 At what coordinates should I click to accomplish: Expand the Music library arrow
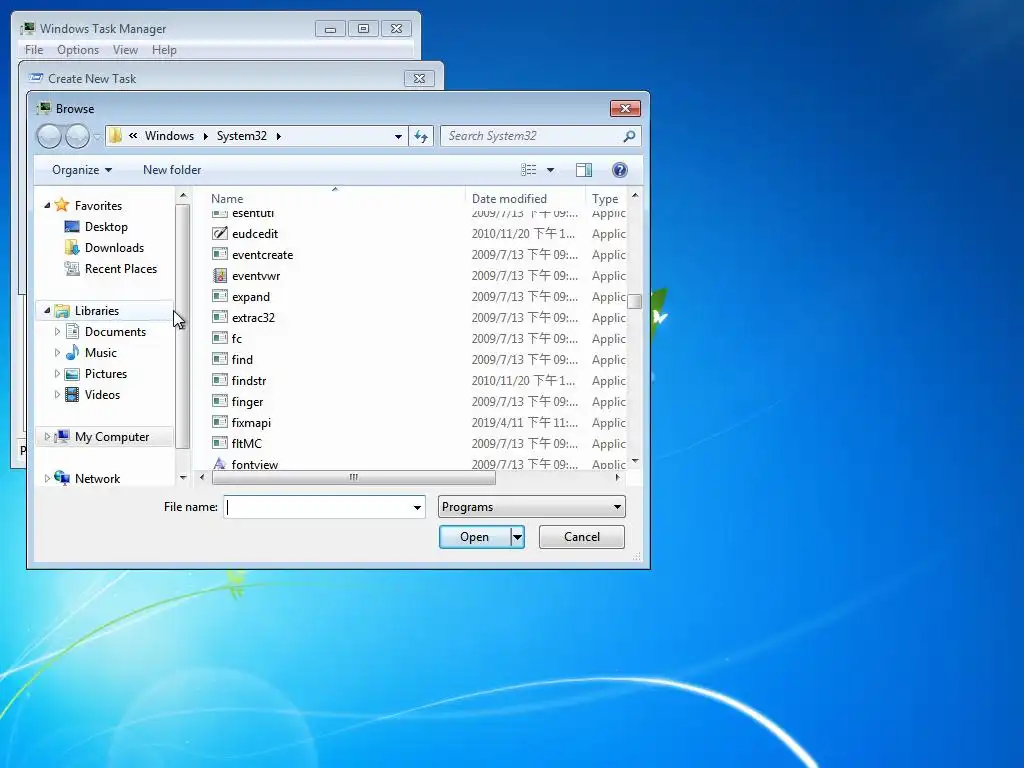(x=57, y=353)
